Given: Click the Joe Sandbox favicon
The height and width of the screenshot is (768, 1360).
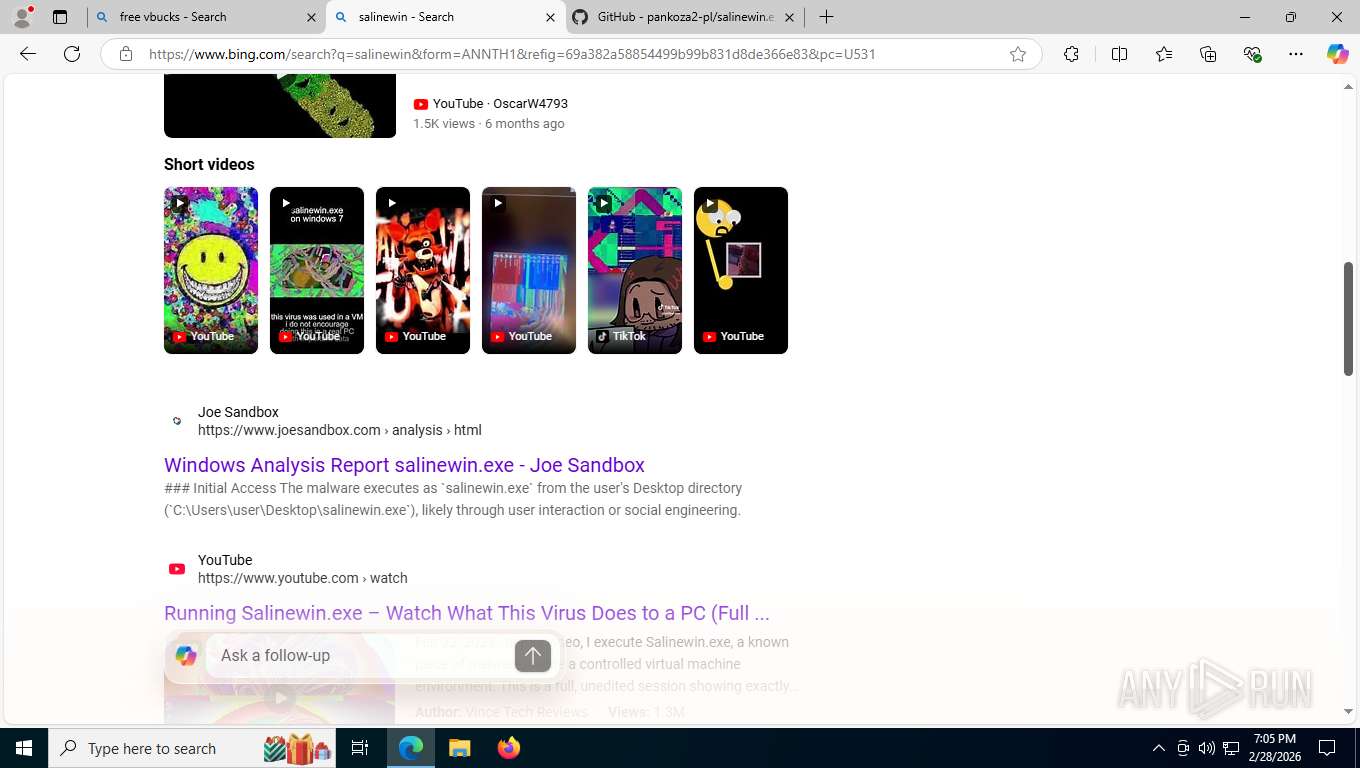Looking at the screenshot, I should (177, 421).
